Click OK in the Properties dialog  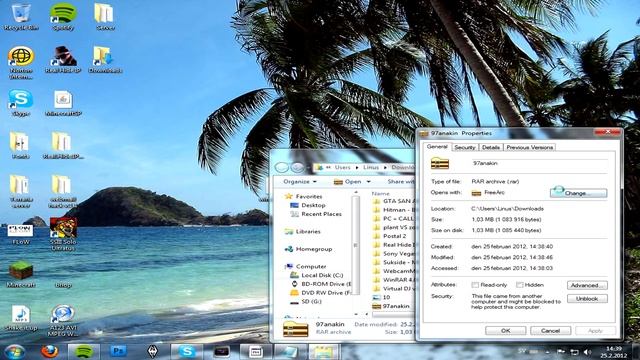pyautogui.click(x=505, y=331)
